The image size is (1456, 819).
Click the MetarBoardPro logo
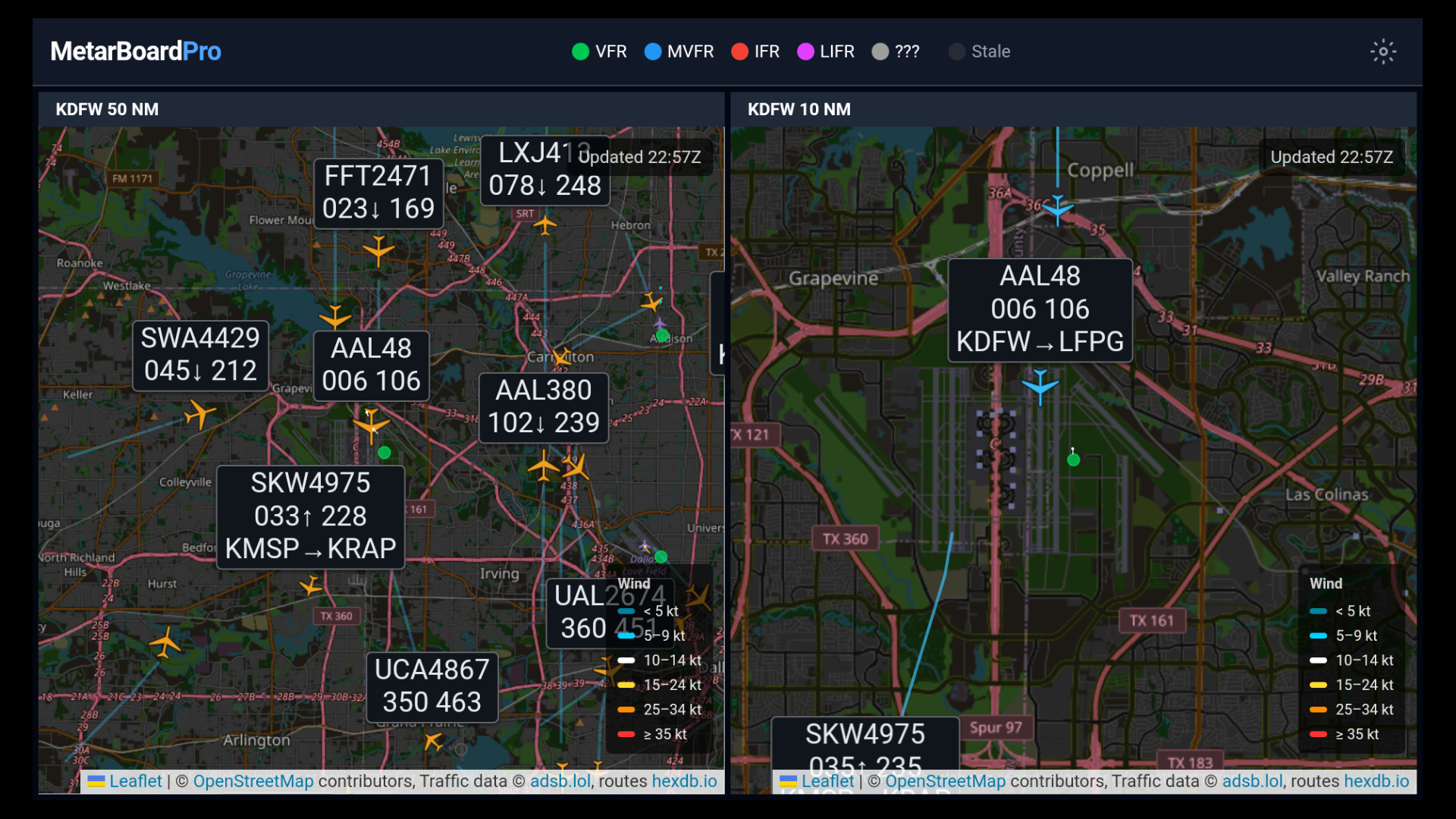136,52
